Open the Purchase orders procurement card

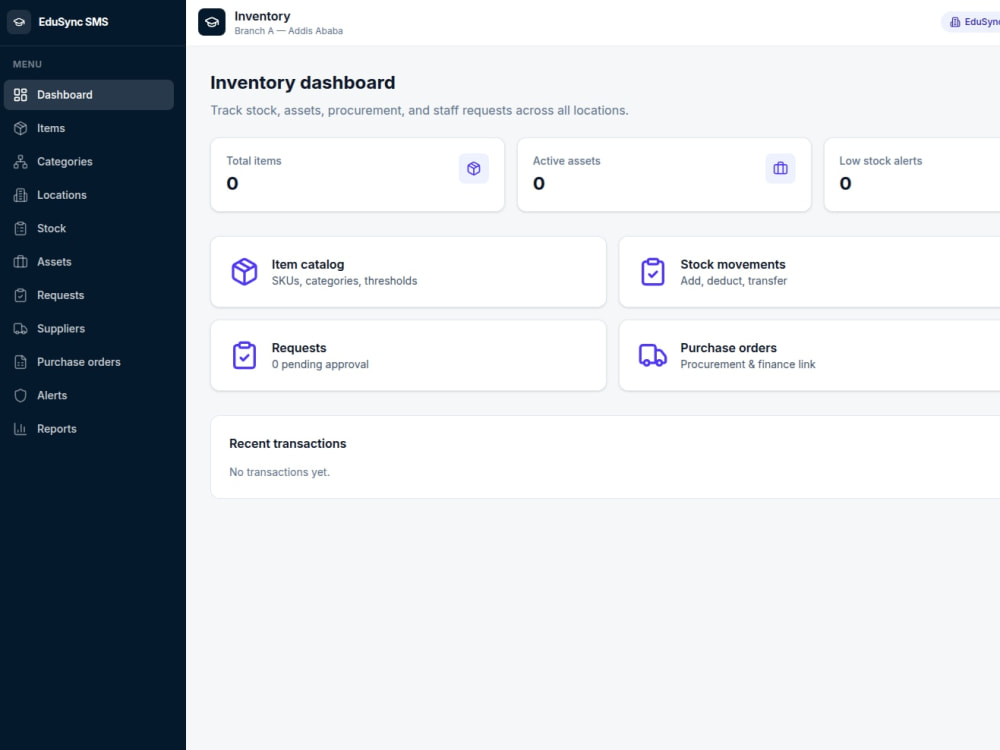click(x=810, y=356)
